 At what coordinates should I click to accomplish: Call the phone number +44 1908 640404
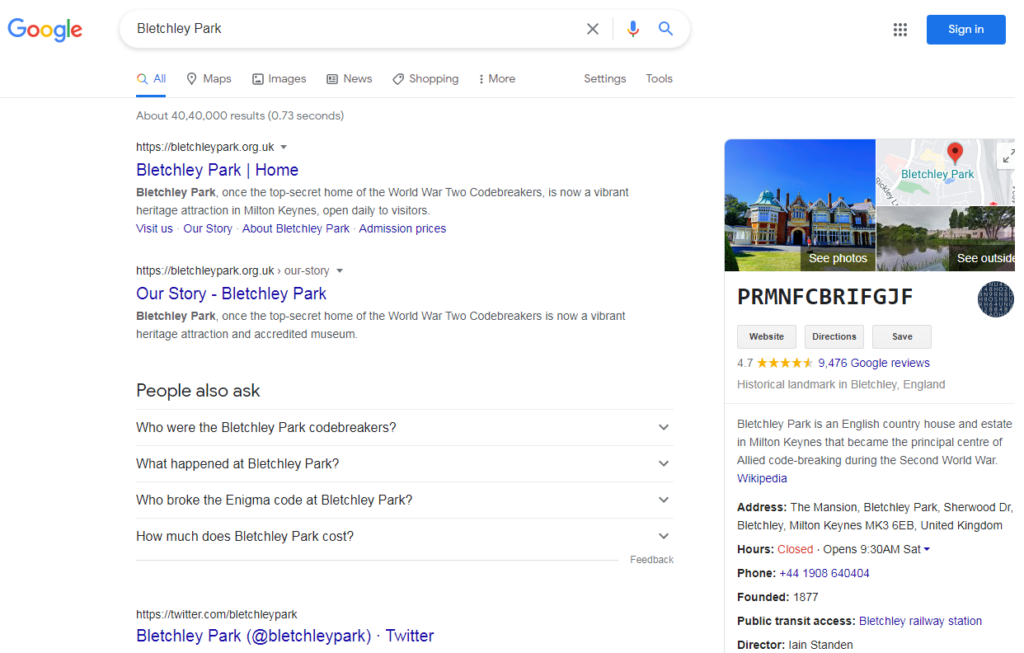[x=824, y=573]
